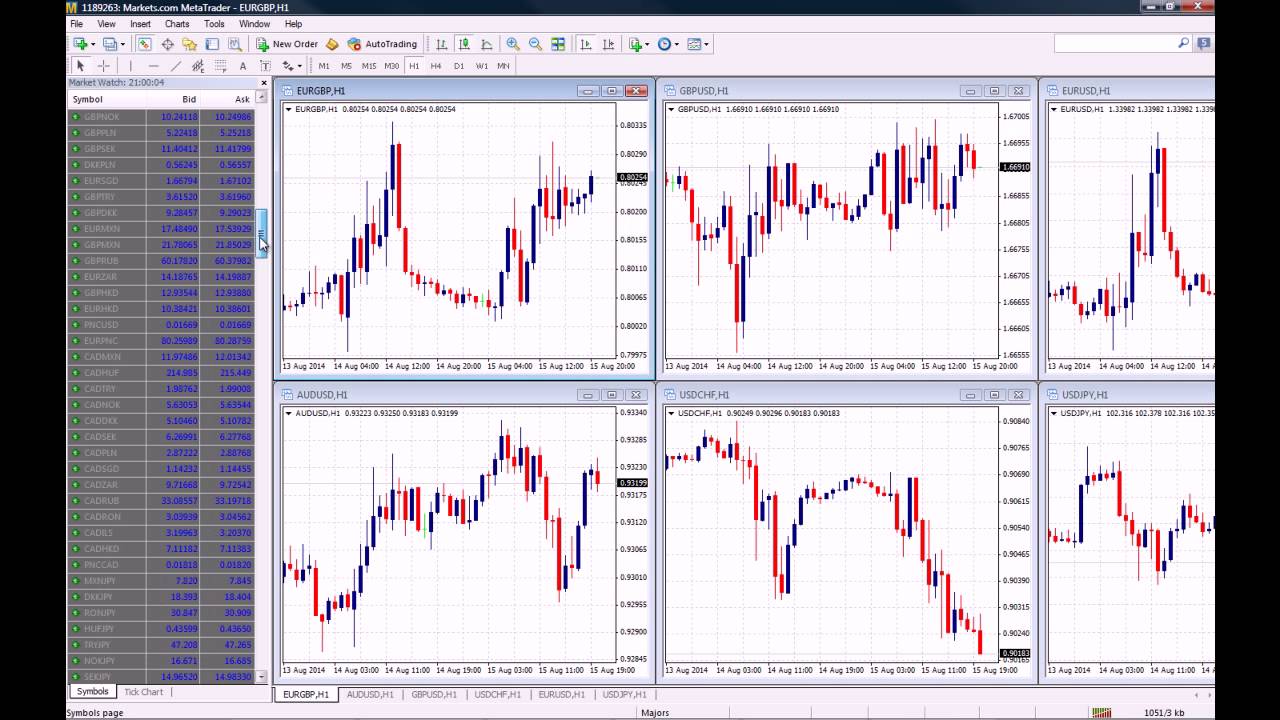The width and height of the screenshot is (1280, 720).
Task: Open the Terminal panel icon
Action: [212, 44]
